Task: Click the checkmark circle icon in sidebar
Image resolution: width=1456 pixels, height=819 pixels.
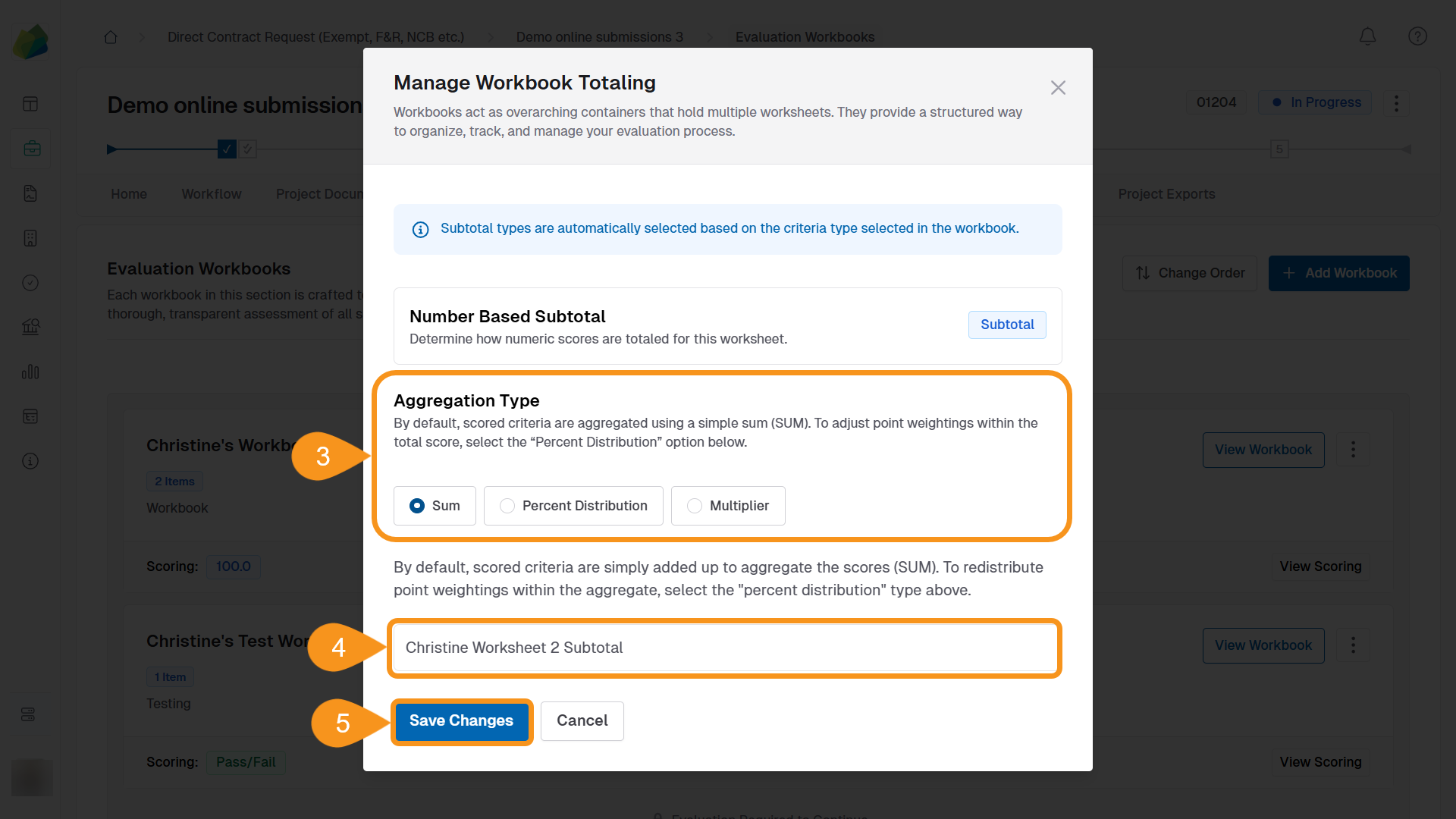Action: [x=30, y=282]
